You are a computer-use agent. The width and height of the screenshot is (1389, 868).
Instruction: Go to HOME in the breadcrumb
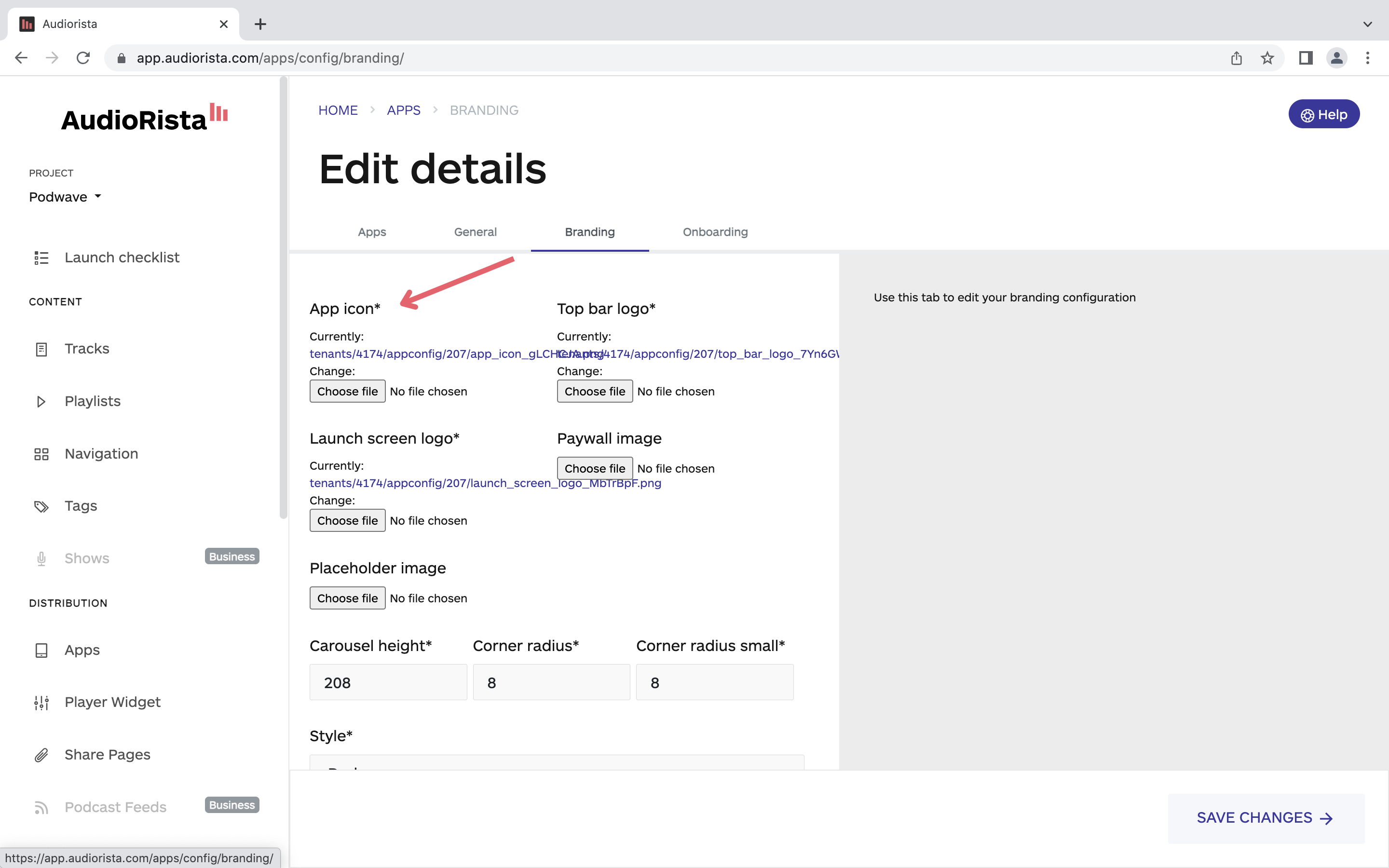(x=338, y=110)
